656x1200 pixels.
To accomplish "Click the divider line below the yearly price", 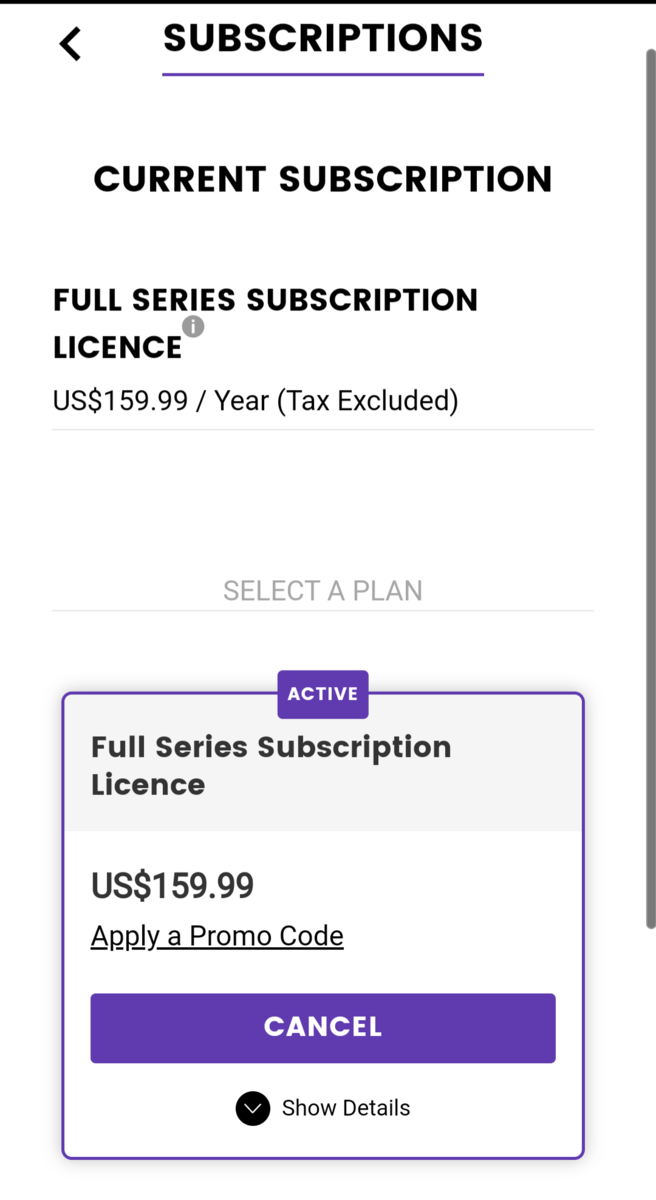I will point(323,430).
